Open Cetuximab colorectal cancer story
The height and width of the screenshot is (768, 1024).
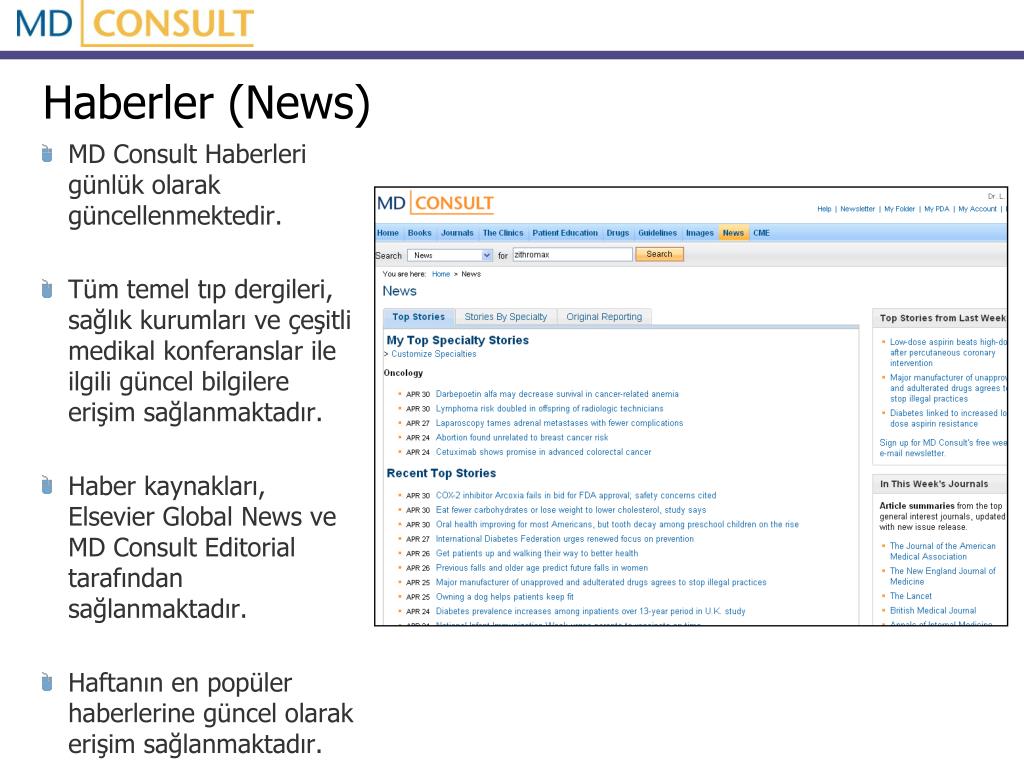coord(543,452)
